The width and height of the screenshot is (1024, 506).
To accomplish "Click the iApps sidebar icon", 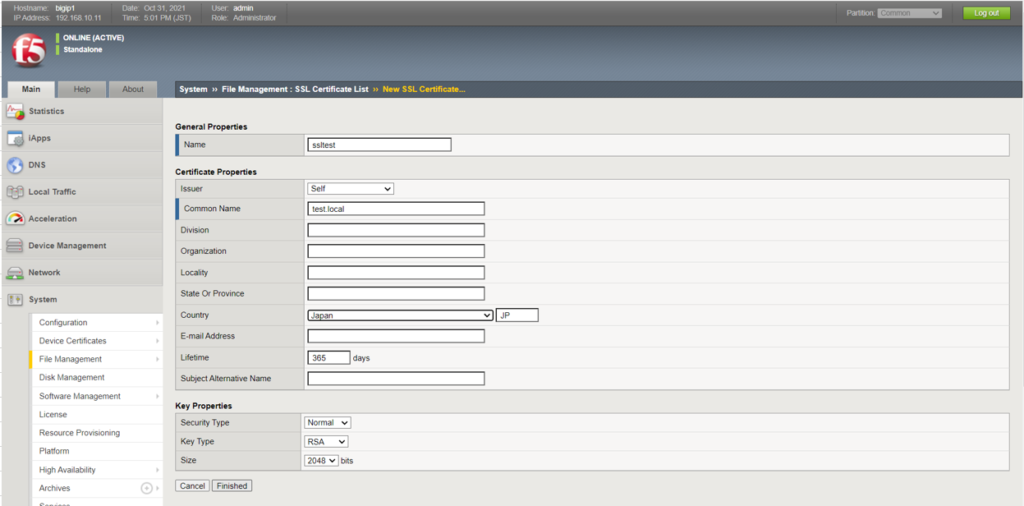I will (x=15, y=138).
